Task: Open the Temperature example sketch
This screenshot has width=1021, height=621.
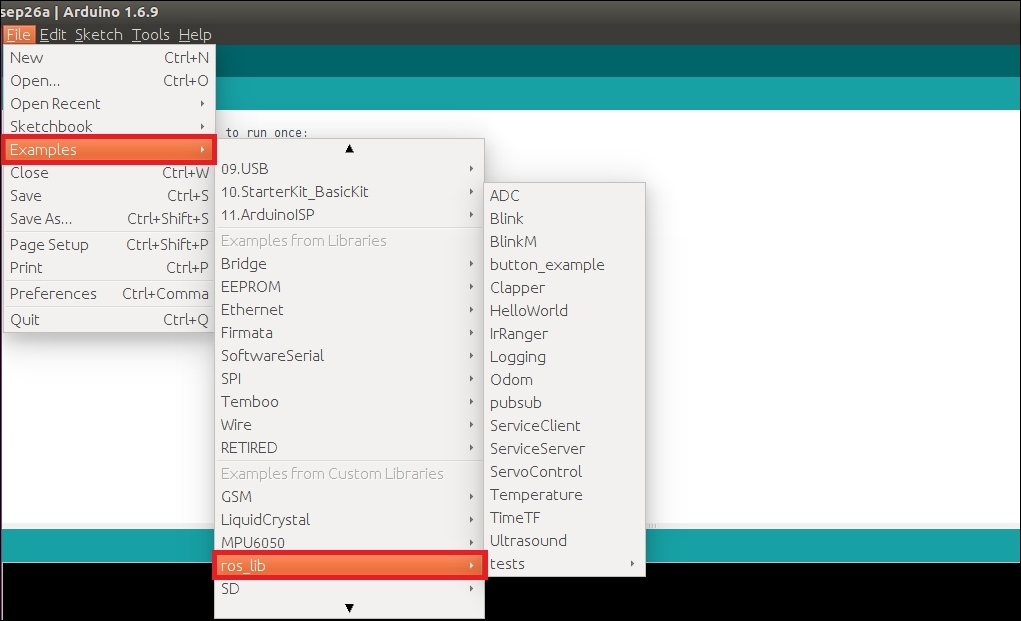Action: click(x=565, y=495)
